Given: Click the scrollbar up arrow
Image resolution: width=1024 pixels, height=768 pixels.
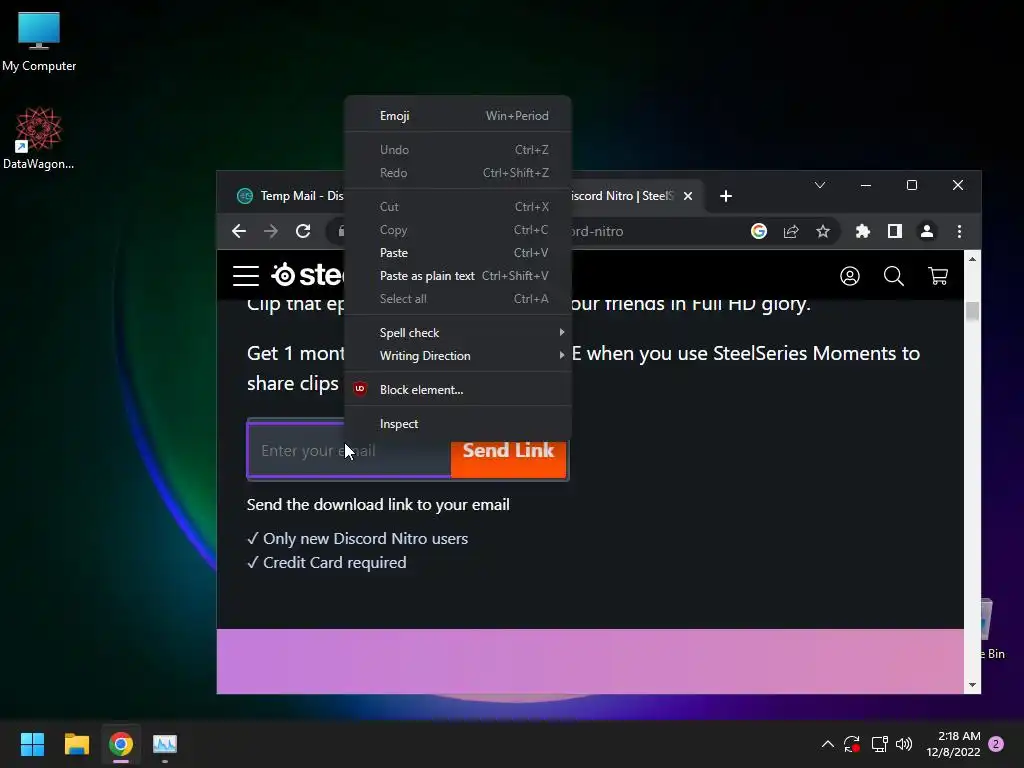Looking at the screenshot, I should tap(972, 259).
